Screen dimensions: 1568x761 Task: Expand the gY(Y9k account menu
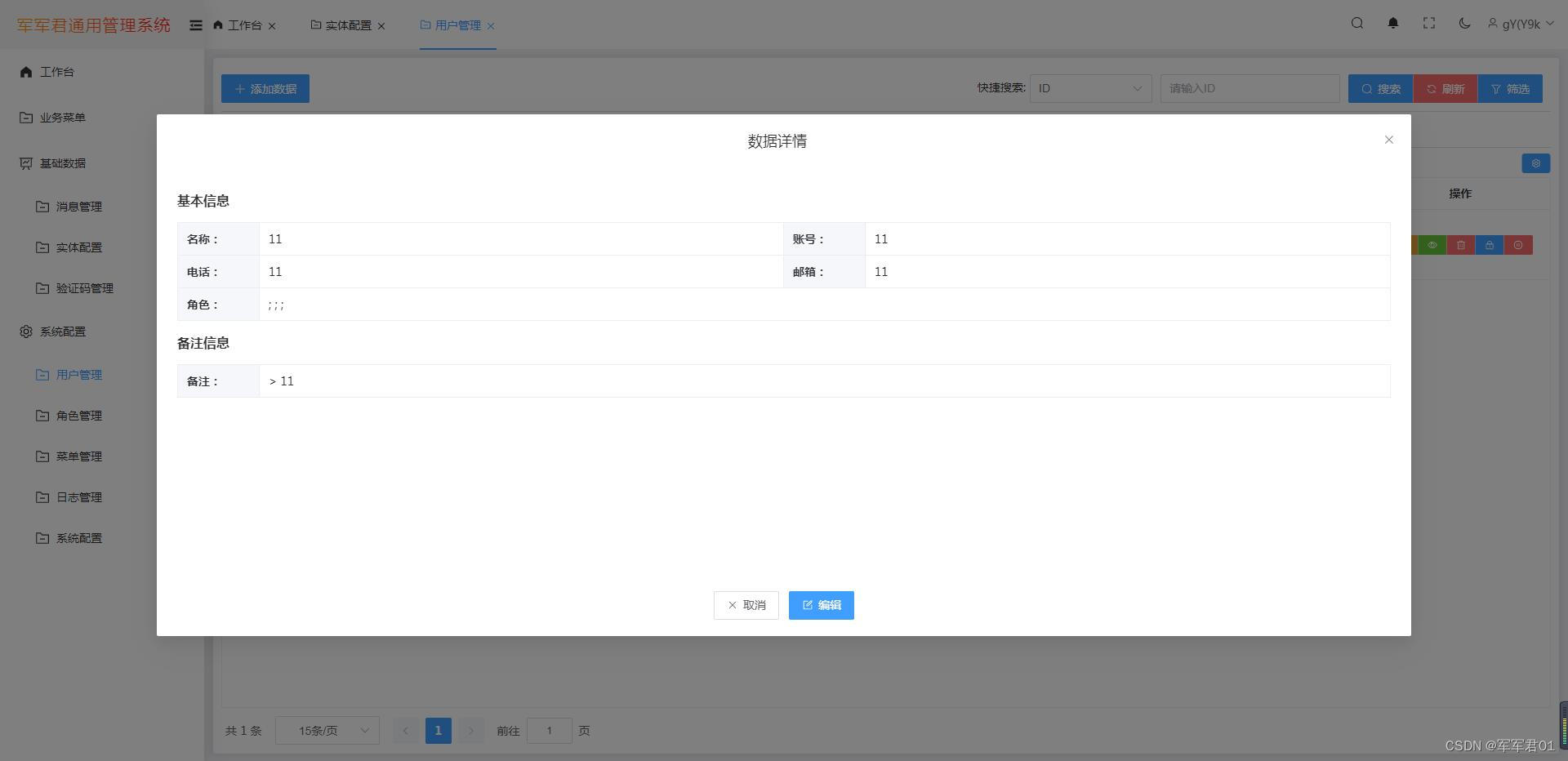(x=1521, y=23)
